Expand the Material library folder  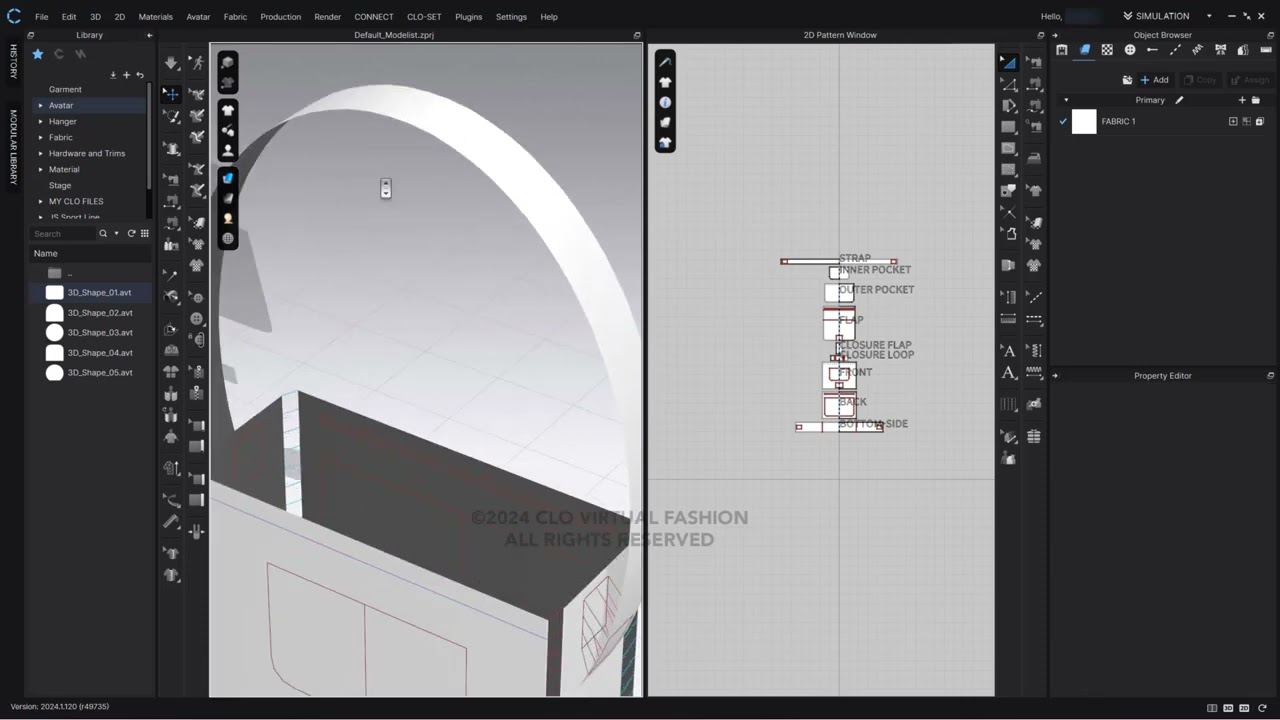tap(41, 169)
